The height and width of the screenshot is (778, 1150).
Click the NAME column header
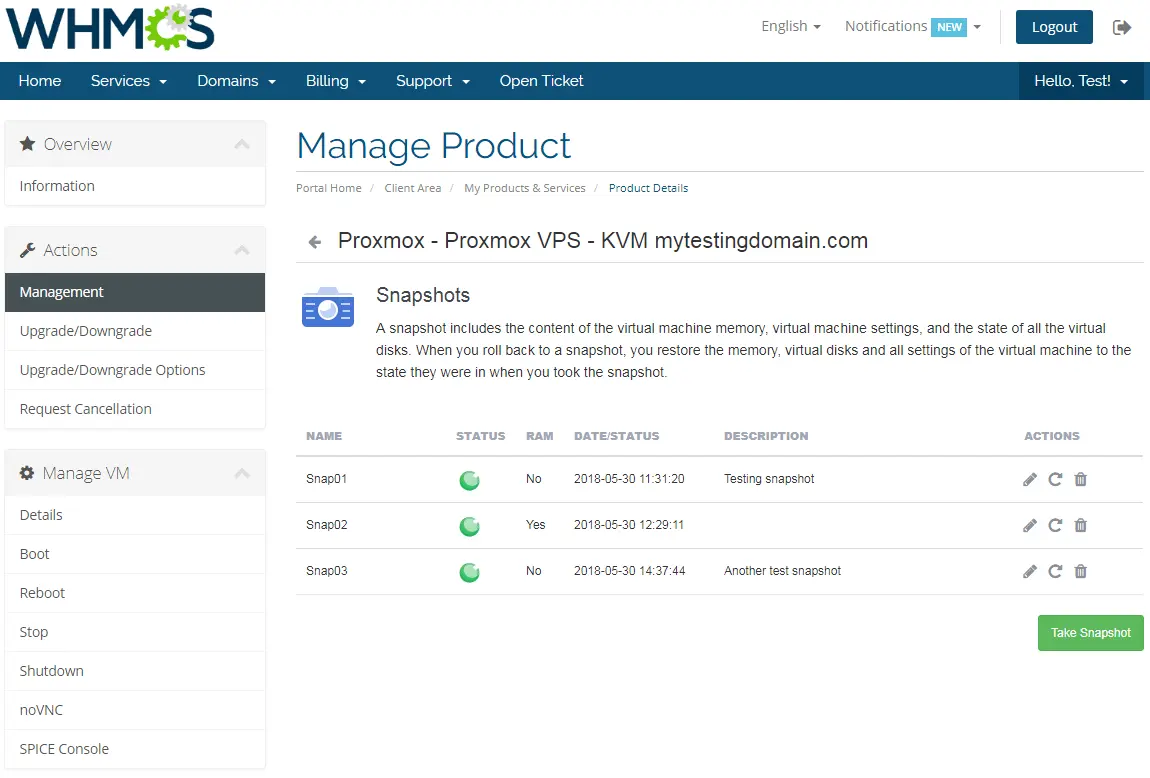pos(324,436)
